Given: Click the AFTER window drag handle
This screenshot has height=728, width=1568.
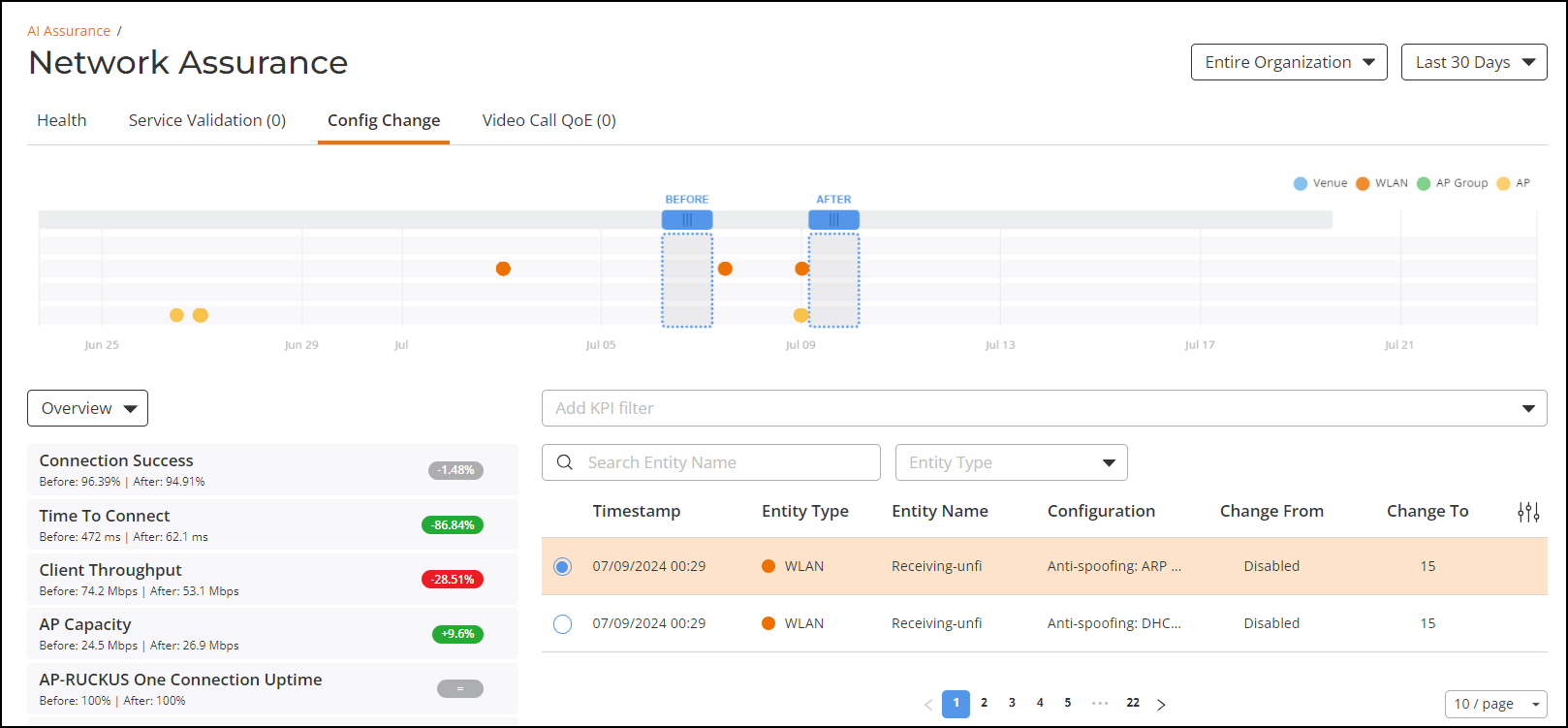Looking at the screenshot, I should (833, 220).
